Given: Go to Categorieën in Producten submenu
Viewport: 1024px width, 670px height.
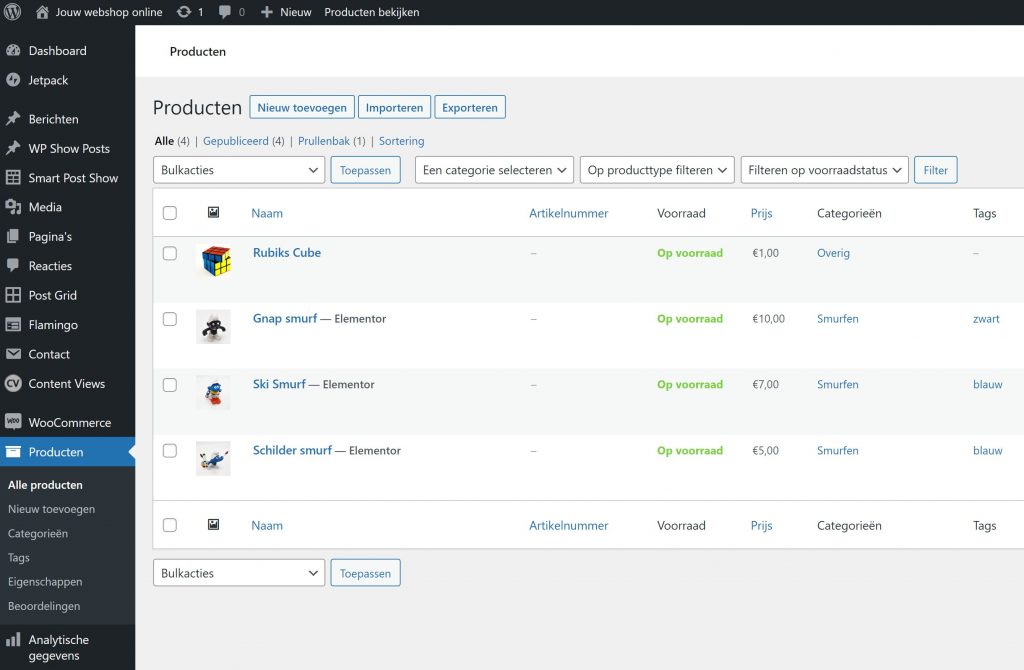Looking at the screenshot, I should [38, 534].
